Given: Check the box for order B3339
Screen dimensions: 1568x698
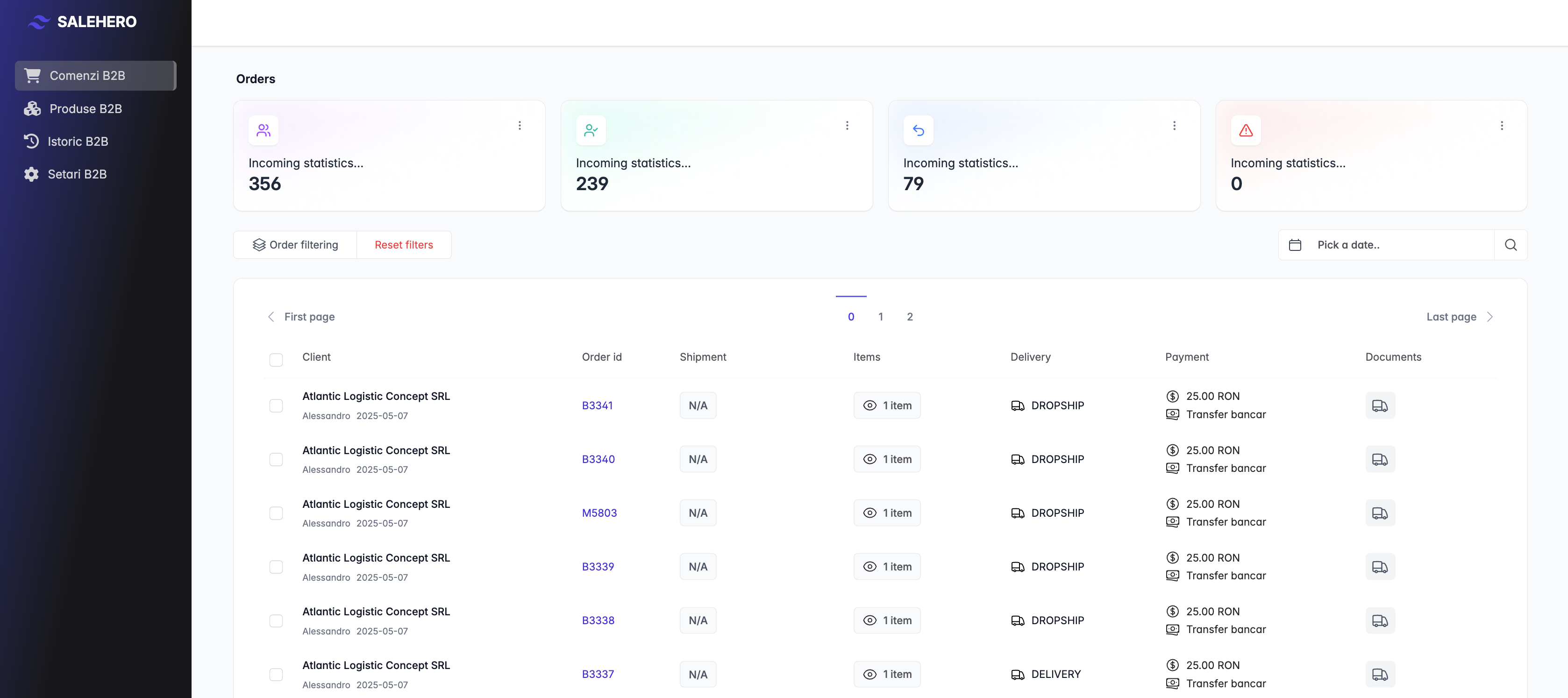Looking at the screenshot, I should (x=276, y=567).
